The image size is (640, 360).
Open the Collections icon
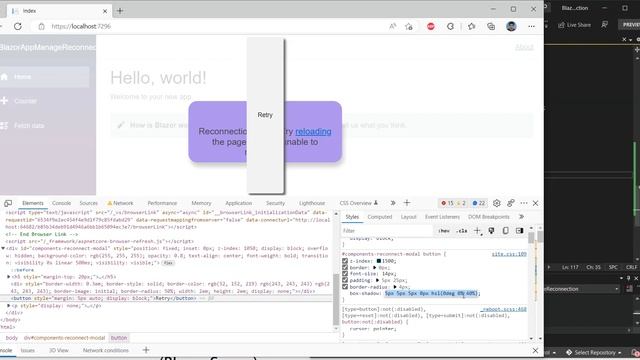[x=491, y=27]
